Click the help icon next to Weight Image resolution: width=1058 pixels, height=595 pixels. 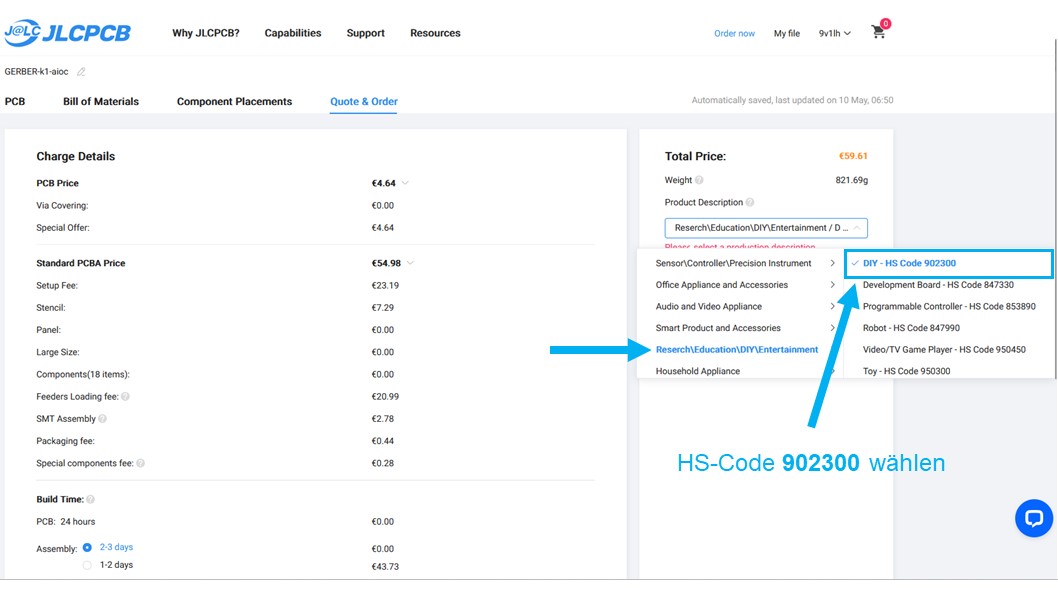point(699,181)
